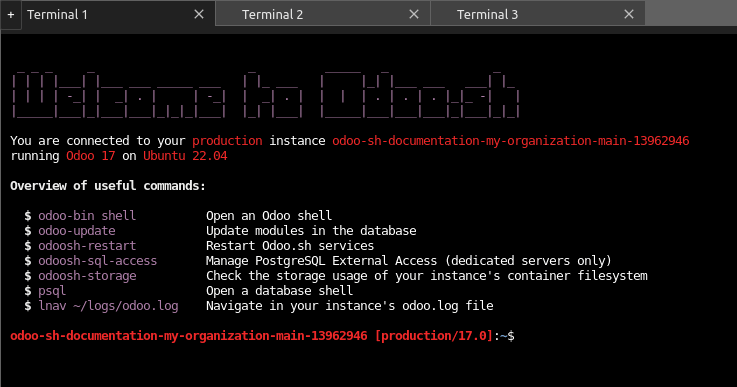This screenshot has height=387, width=737.
Task: Click the Ubuntu 22.04 text
Action: 185,156
